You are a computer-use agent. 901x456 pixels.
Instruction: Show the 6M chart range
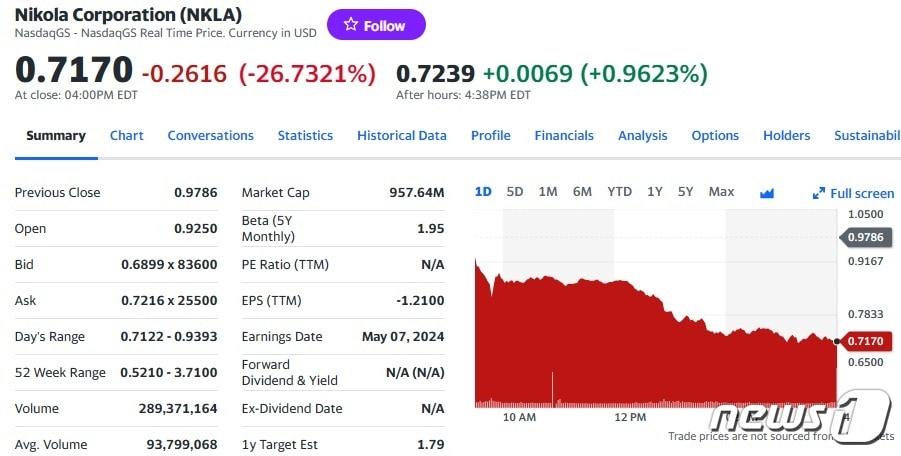(582, 192)
